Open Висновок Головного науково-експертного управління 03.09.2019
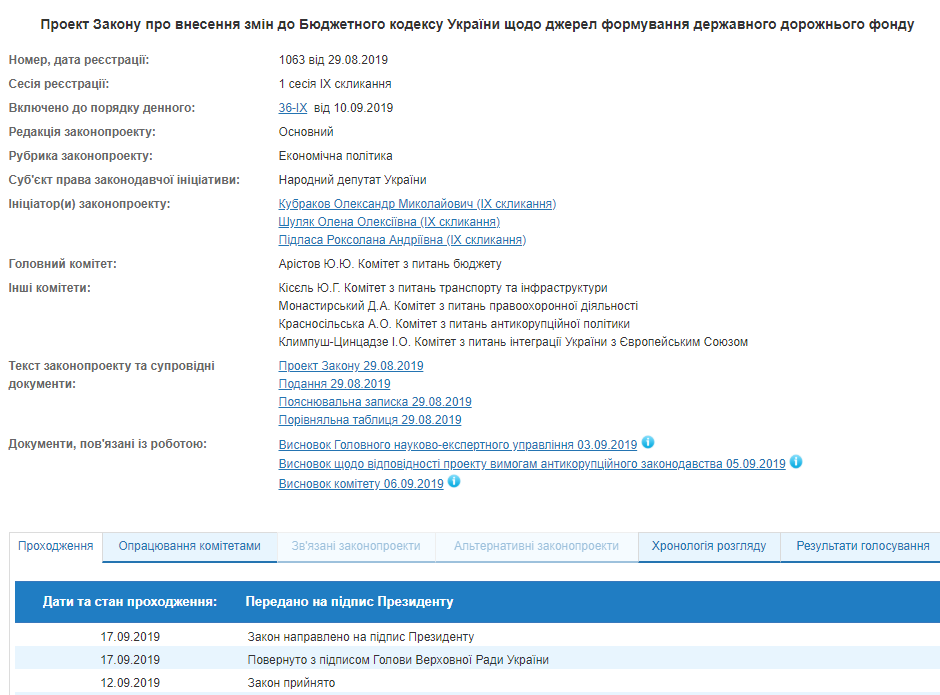 (x=457, y=445)
